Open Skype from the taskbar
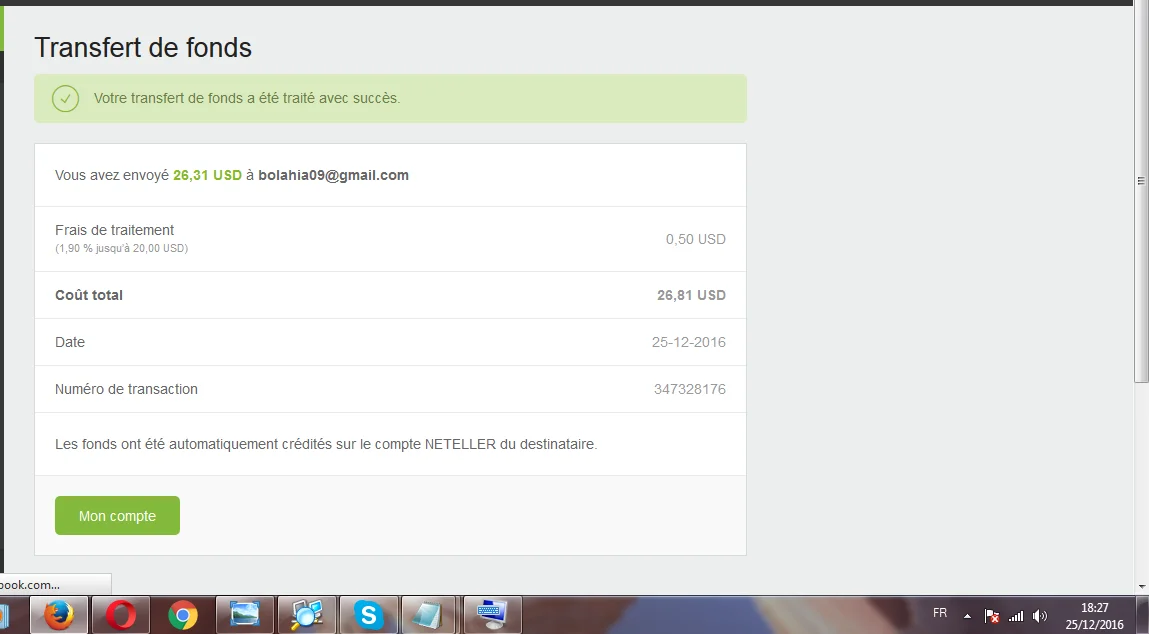 point(368,615)
